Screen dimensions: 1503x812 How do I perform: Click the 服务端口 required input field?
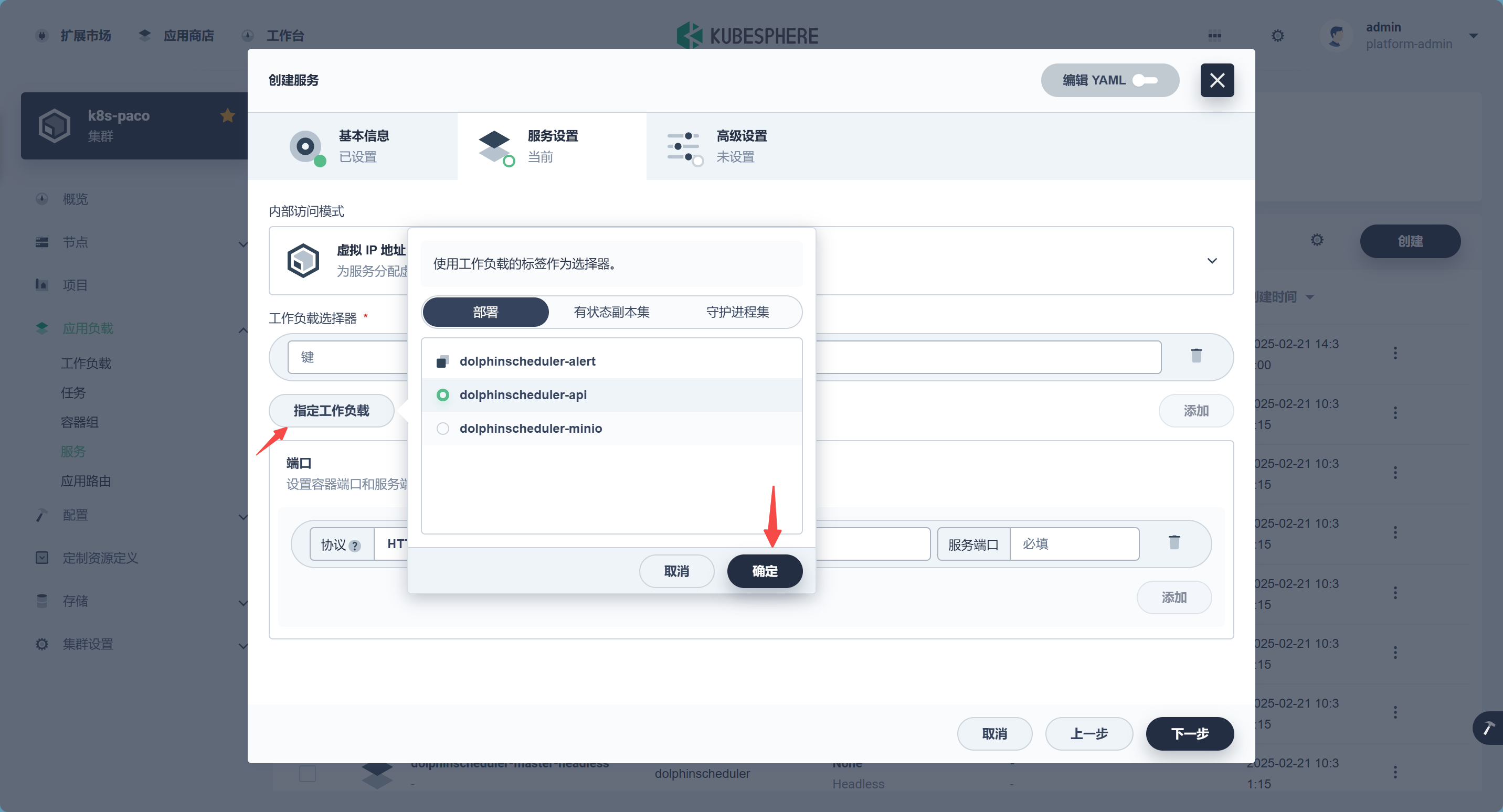[x=1074, y=543]
